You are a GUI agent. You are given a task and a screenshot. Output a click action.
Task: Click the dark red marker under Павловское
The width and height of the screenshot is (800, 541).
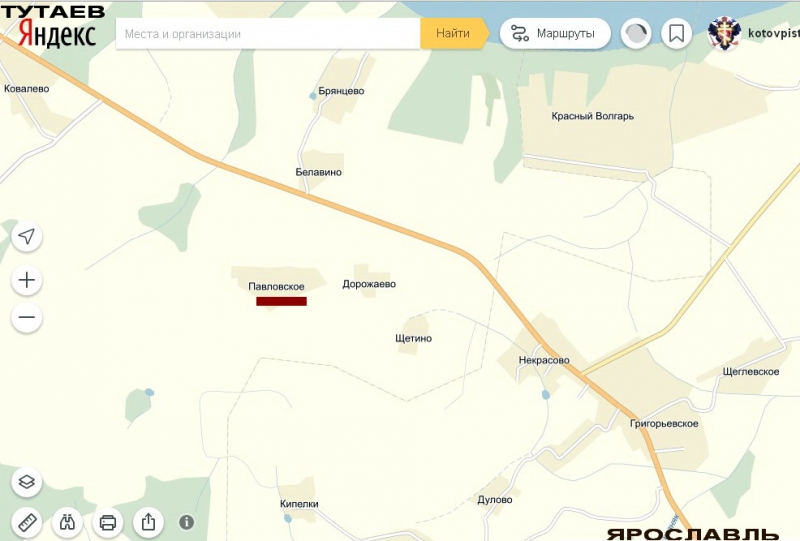(x=281, y=300)
